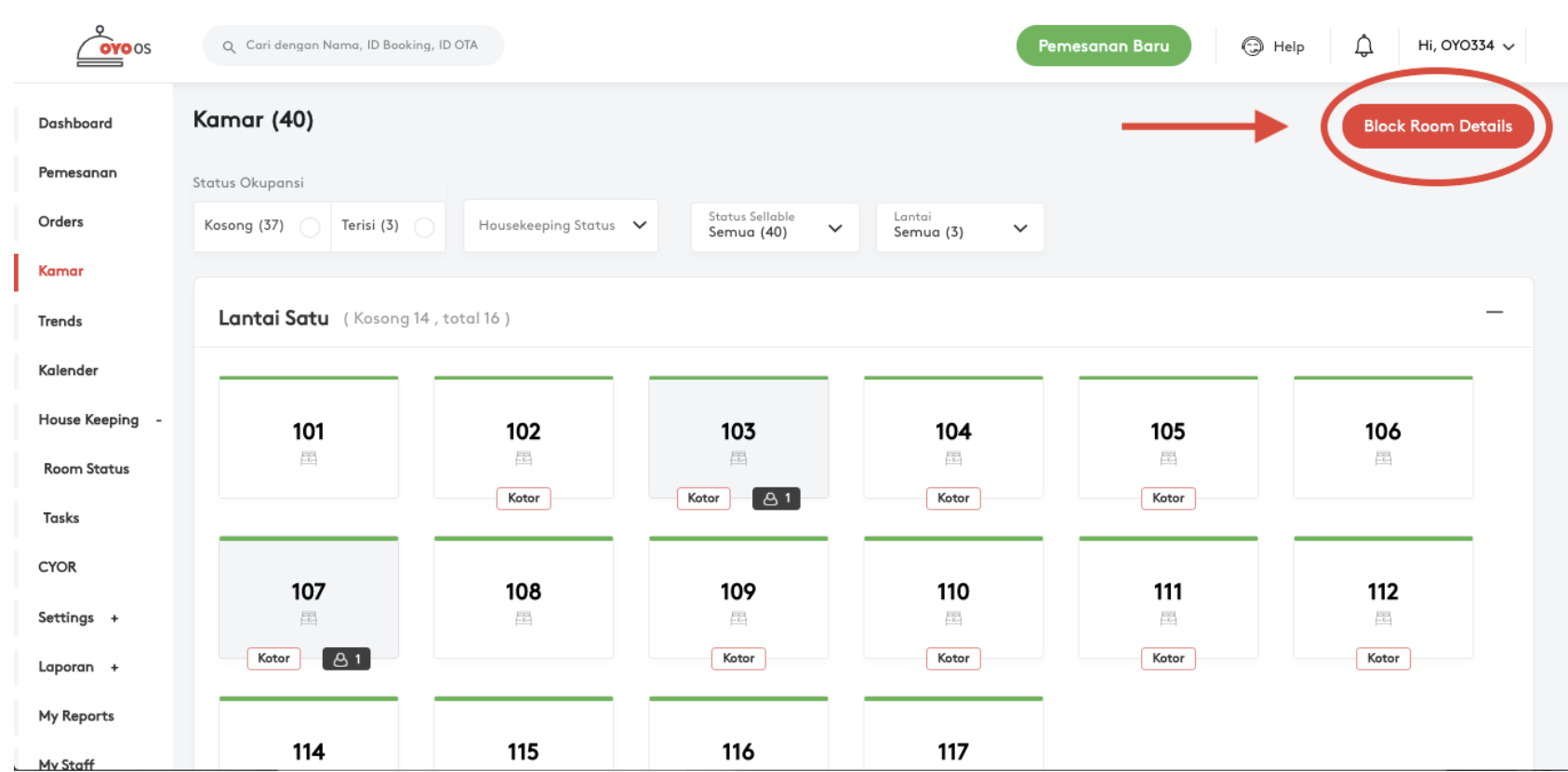
Task: Open My Reports in sidebar
Action: [x=76, y=716]
